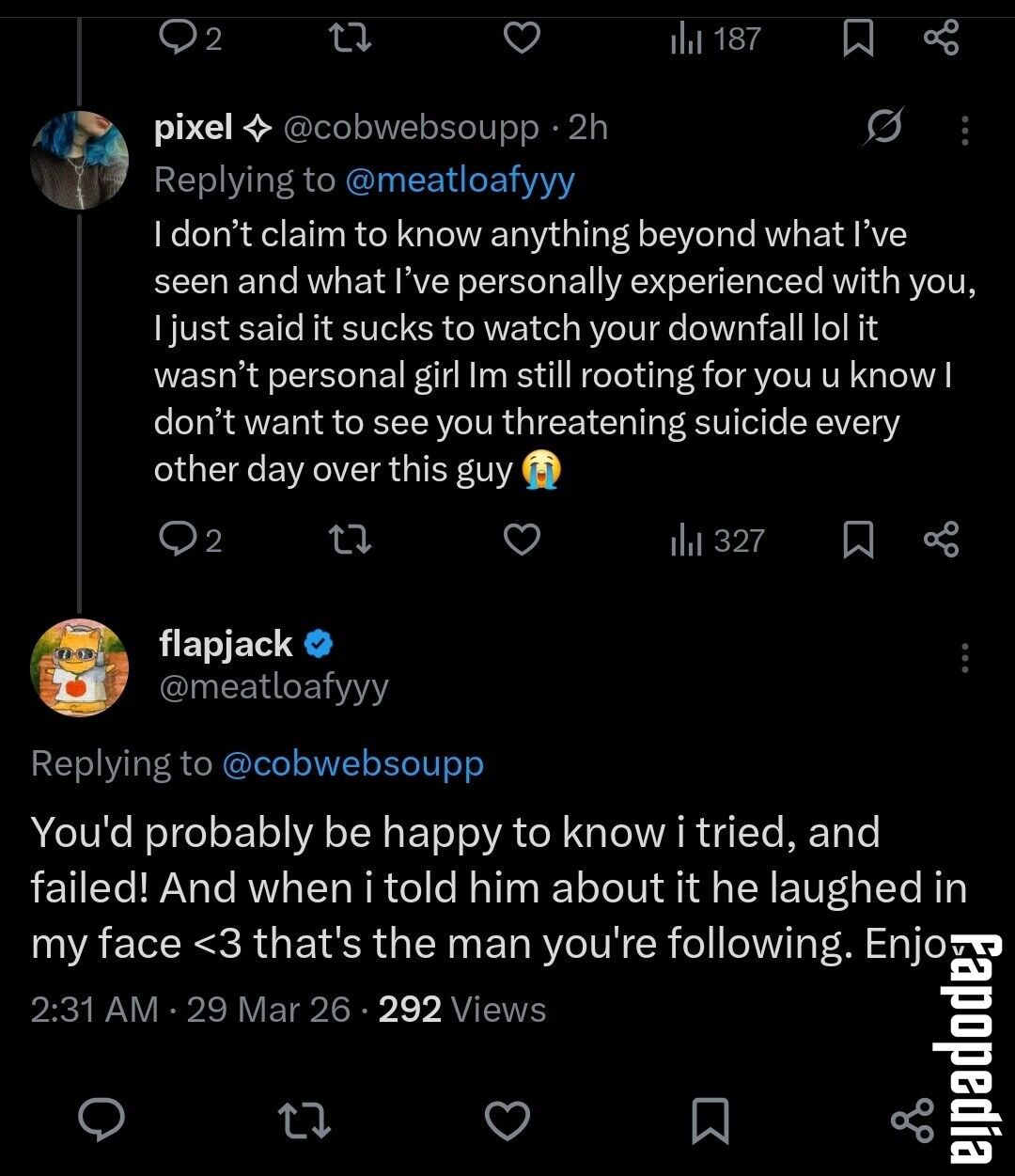
Task: Open pixel's profile avatar
Action: tap(80, 159)
